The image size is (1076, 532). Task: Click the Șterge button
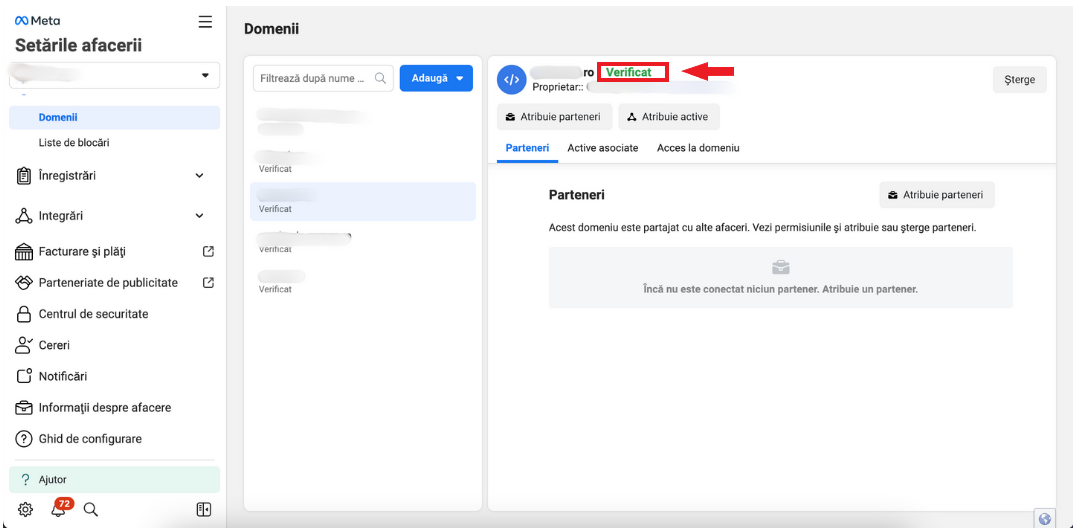click(1019, 80)
